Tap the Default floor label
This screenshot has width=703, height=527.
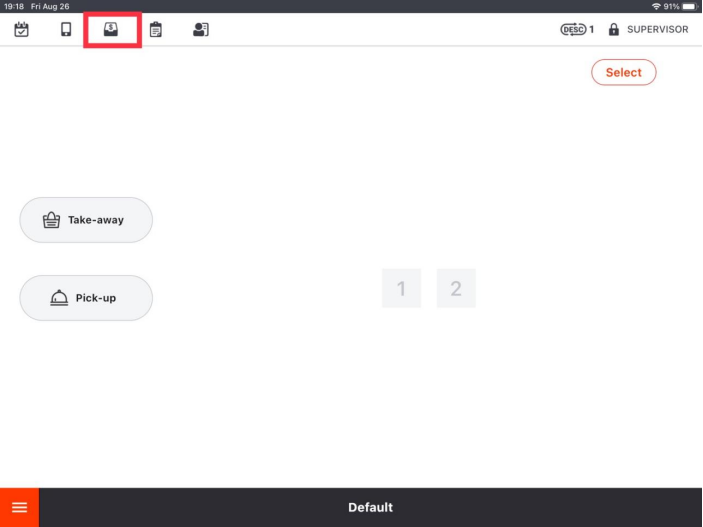click(370, 507)
